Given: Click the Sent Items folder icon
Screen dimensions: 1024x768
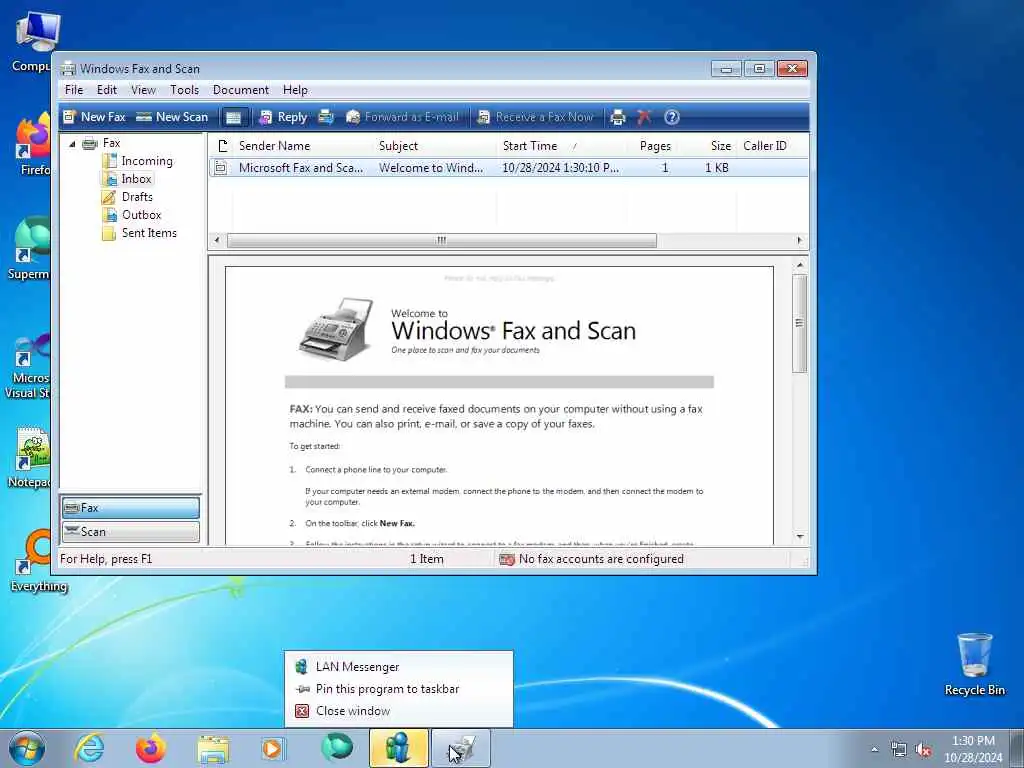Looking at the screenshot, I should [x=109, y=233].
